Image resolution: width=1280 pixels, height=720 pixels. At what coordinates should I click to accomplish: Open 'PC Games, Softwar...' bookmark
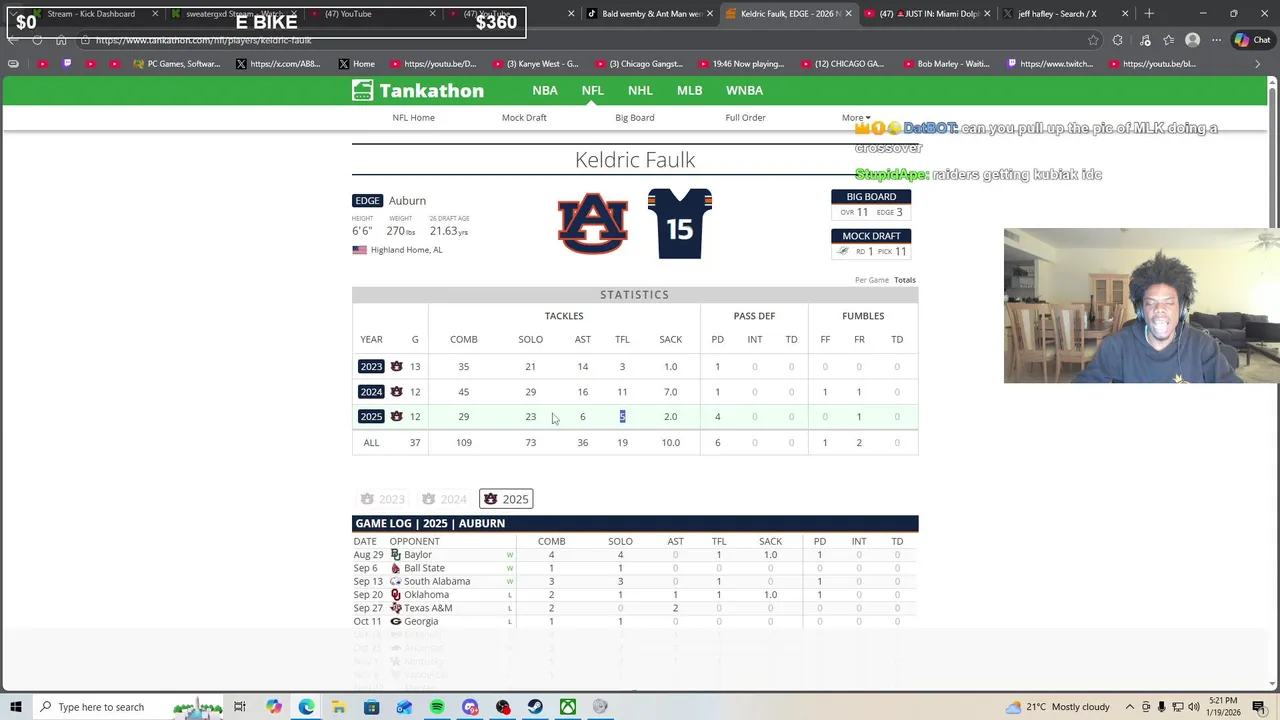tap(175, 64)
